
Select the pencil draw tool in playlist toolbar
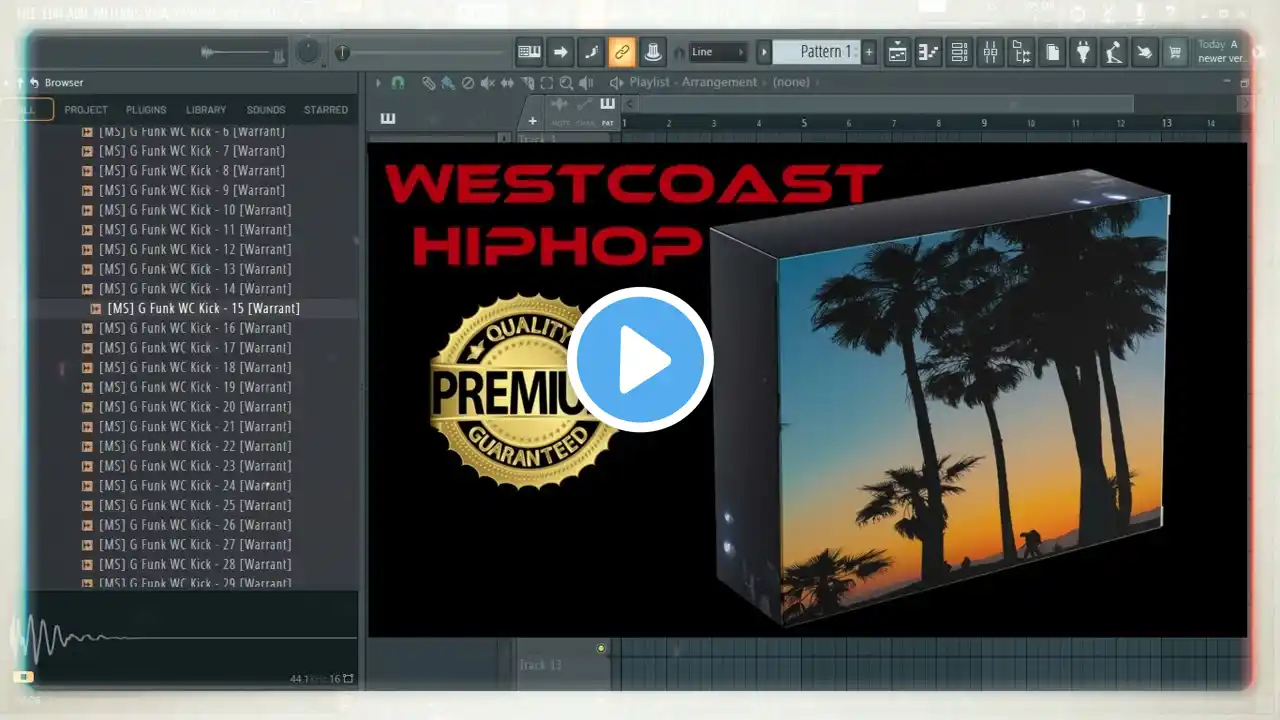(429, 83)
